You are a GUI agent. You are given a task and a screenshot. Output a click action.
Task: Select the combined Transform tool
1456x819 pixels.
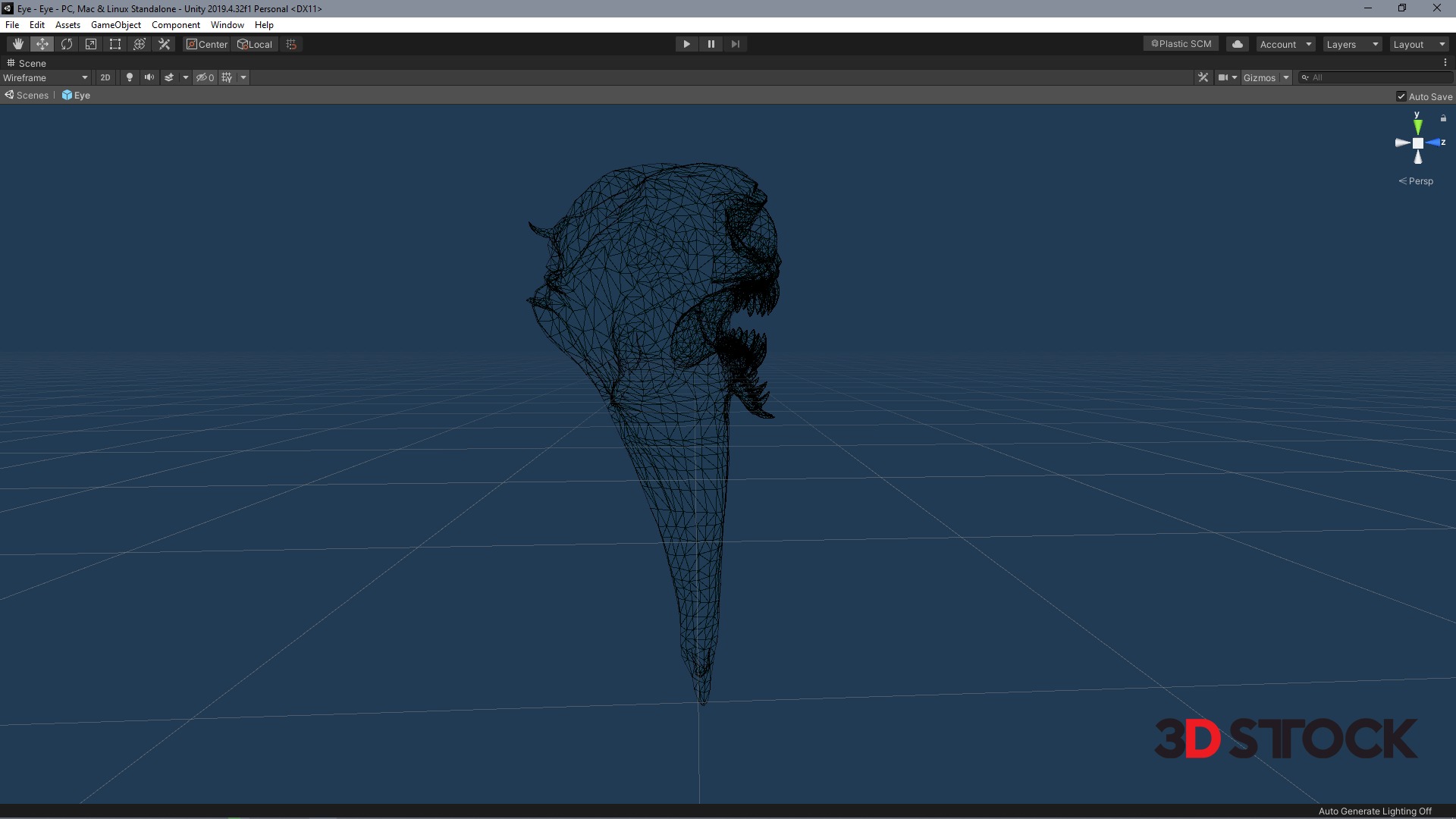click(x=140, y=44)
